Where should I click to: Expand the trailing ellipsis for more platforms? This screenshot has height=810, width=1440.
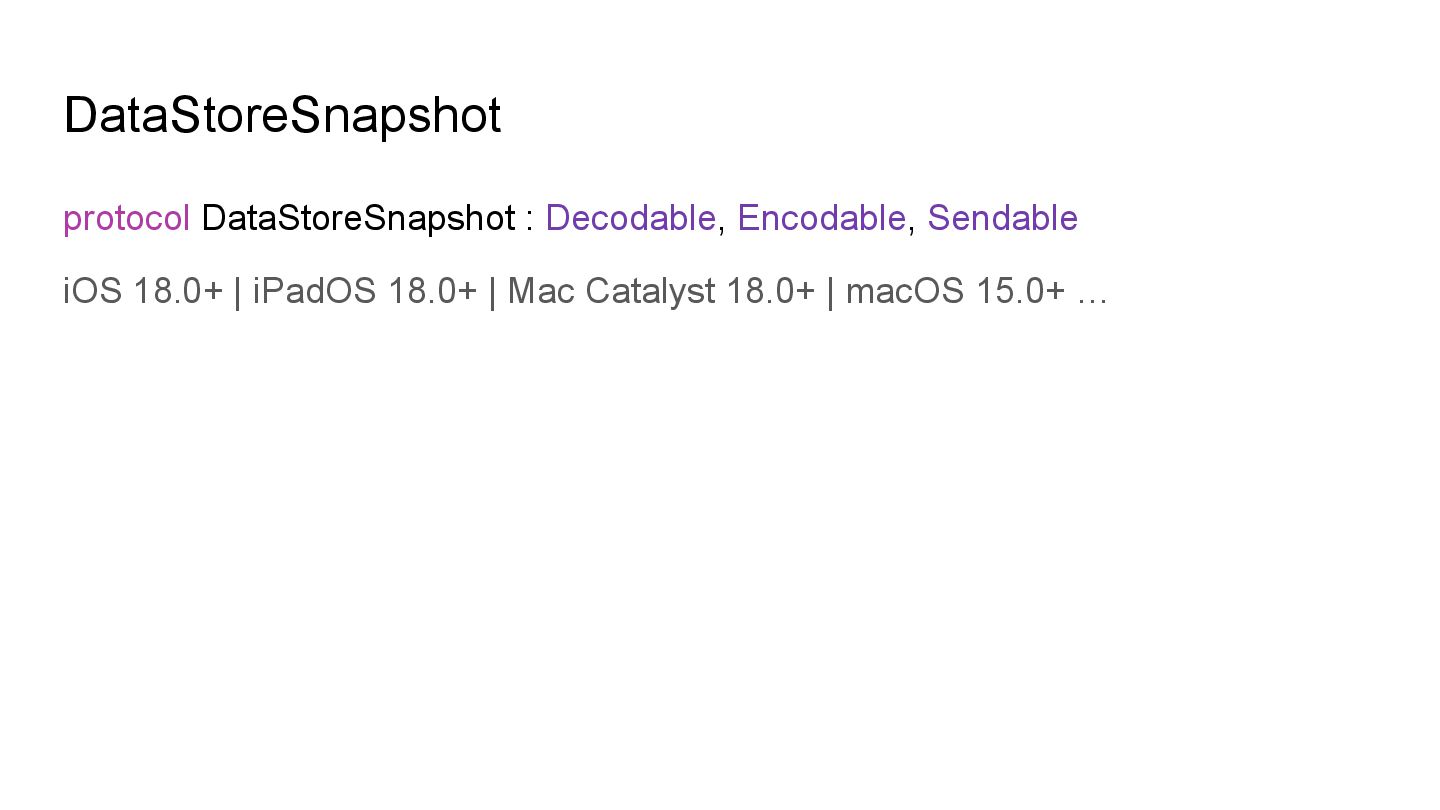point(1092,292)
